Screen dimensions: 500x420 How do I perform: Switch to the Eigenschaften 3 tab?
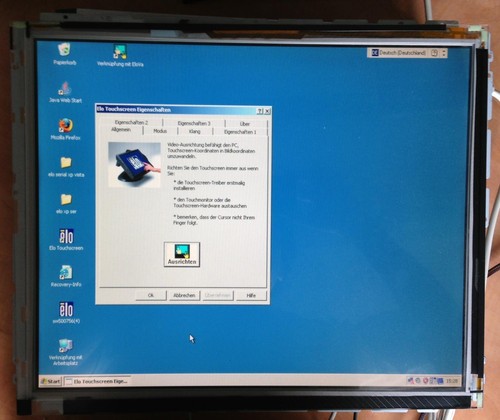(194, 123)
